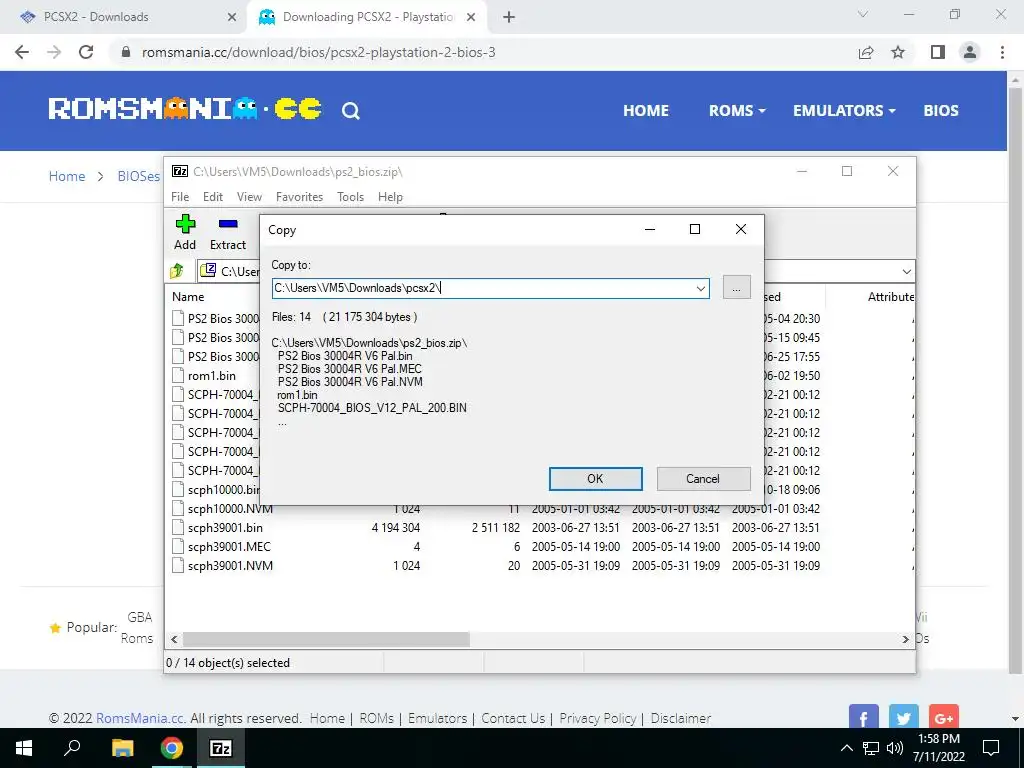Click Chrome's forward arrow

54,52
